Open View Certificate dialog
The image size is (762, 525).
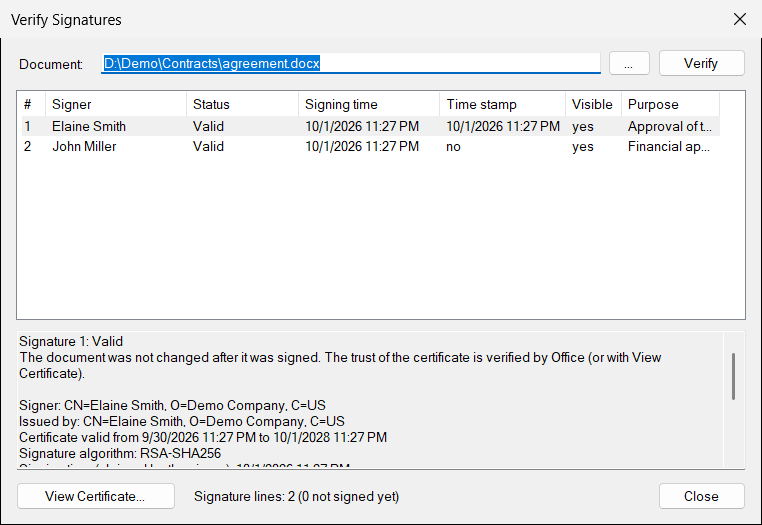coord(96,496)
